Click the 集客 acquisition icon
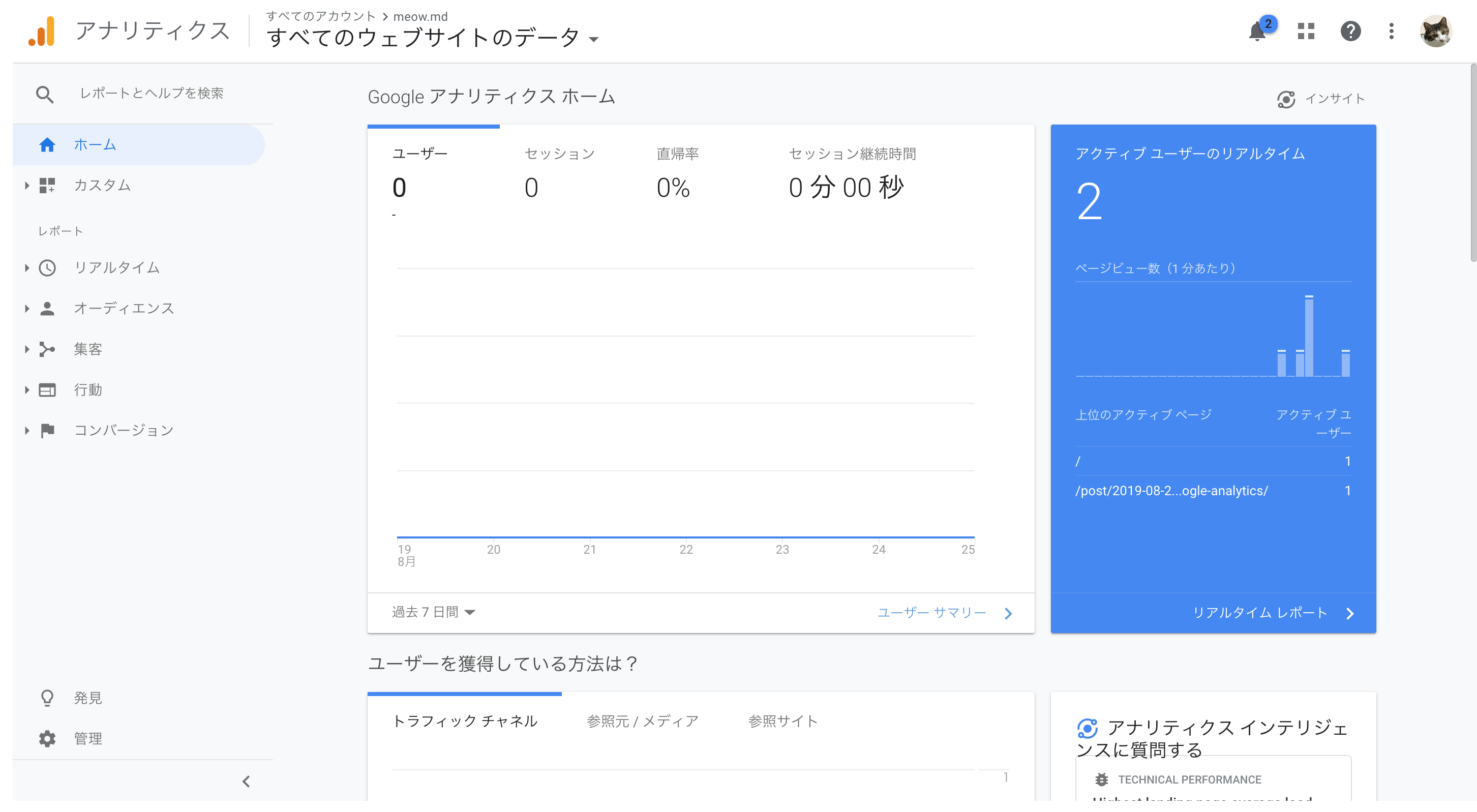The height and width of the screenshot is (812, 1477). tap(47, 349)
